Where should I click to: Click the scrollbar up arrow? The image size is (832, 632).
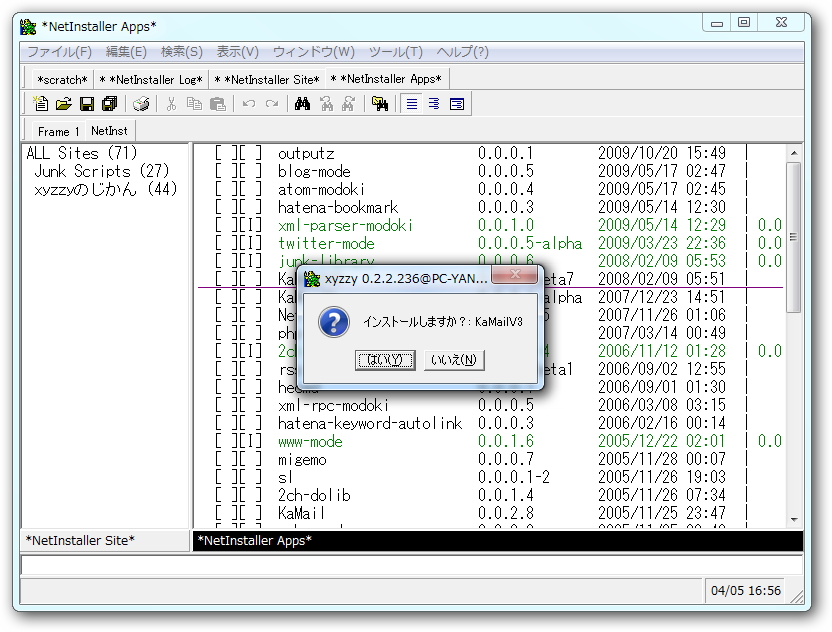(794, 153)
